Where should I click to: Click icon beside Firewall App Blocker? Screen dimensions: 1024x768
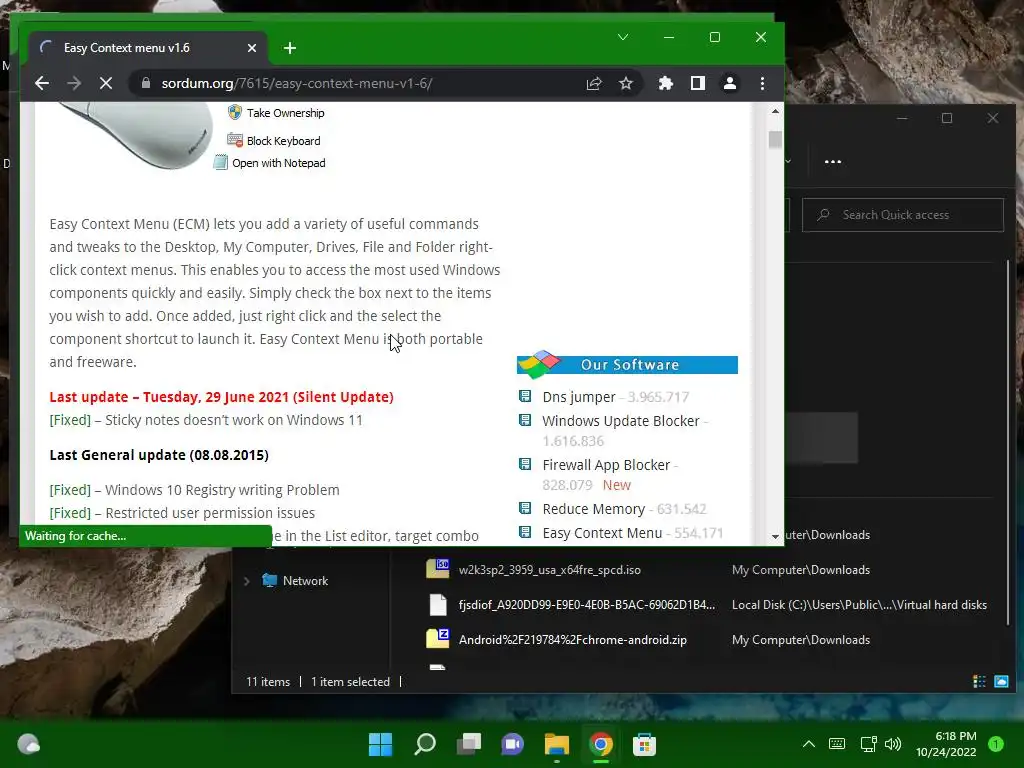click(524, 464)
